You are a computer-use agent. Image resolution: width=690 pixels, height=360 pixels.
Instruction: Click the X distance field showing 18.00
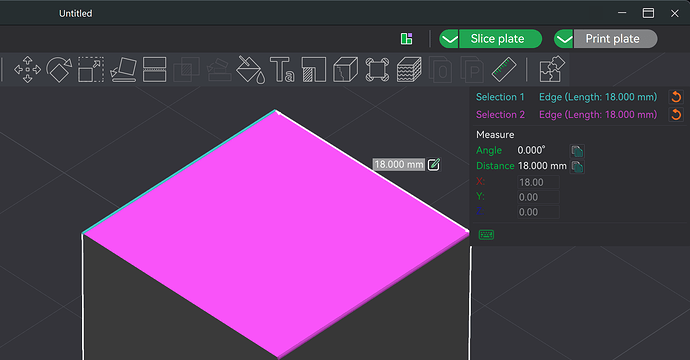(x=538, y=182)
